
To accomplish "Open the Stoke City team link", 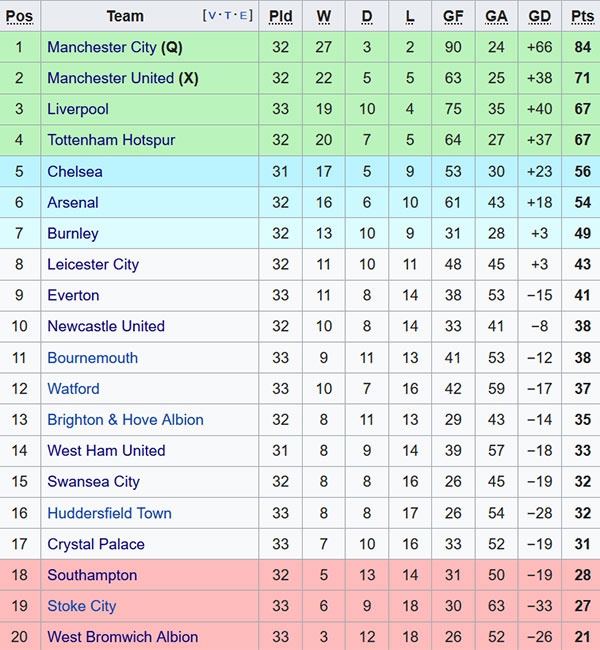I will click(82, 606).
